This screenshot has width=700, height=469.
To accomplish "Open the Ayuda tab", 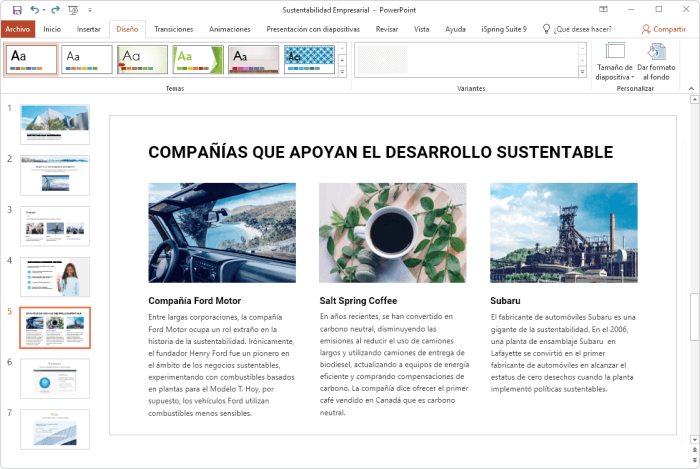I will point(455,29).
